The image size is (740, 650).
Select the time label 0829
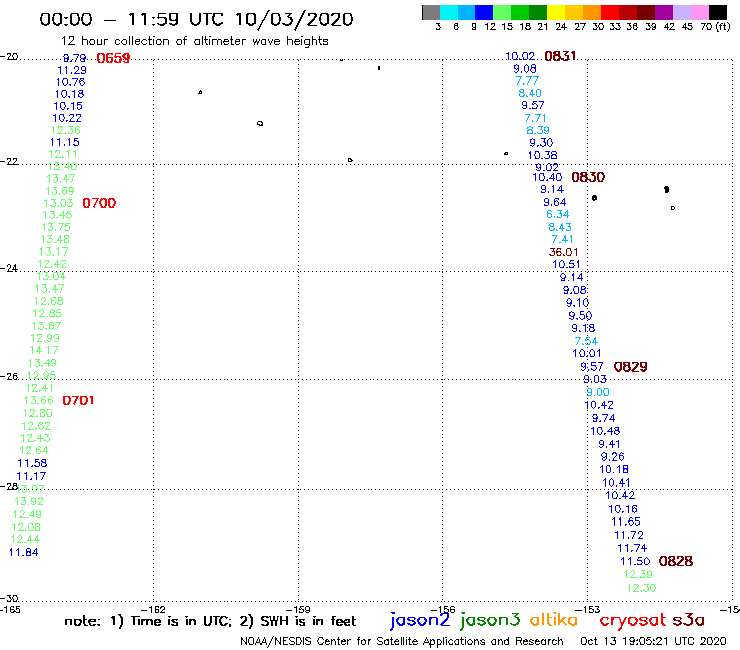(x=631, y=367)
